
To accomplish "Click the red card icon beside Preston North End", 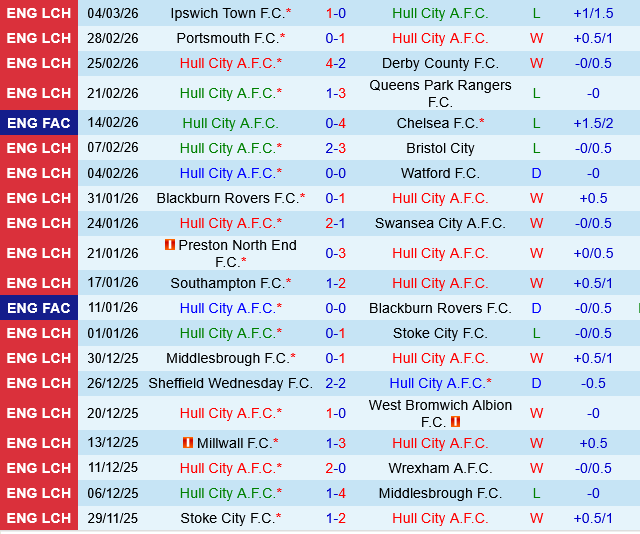I will [170, 245].
